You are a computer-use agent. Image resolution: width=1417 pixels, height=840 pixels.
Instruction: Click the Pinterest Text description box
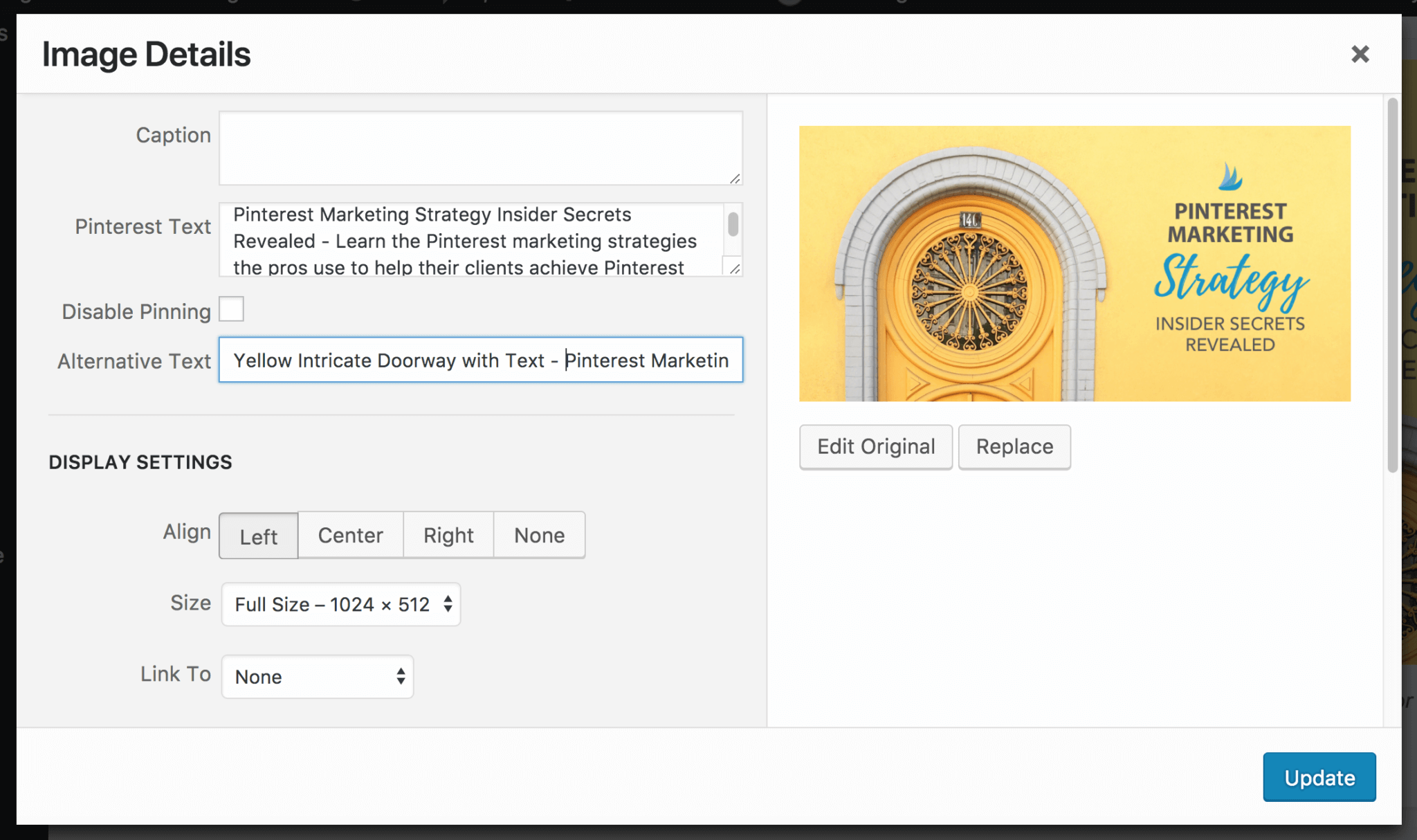(x=470, y=240)
